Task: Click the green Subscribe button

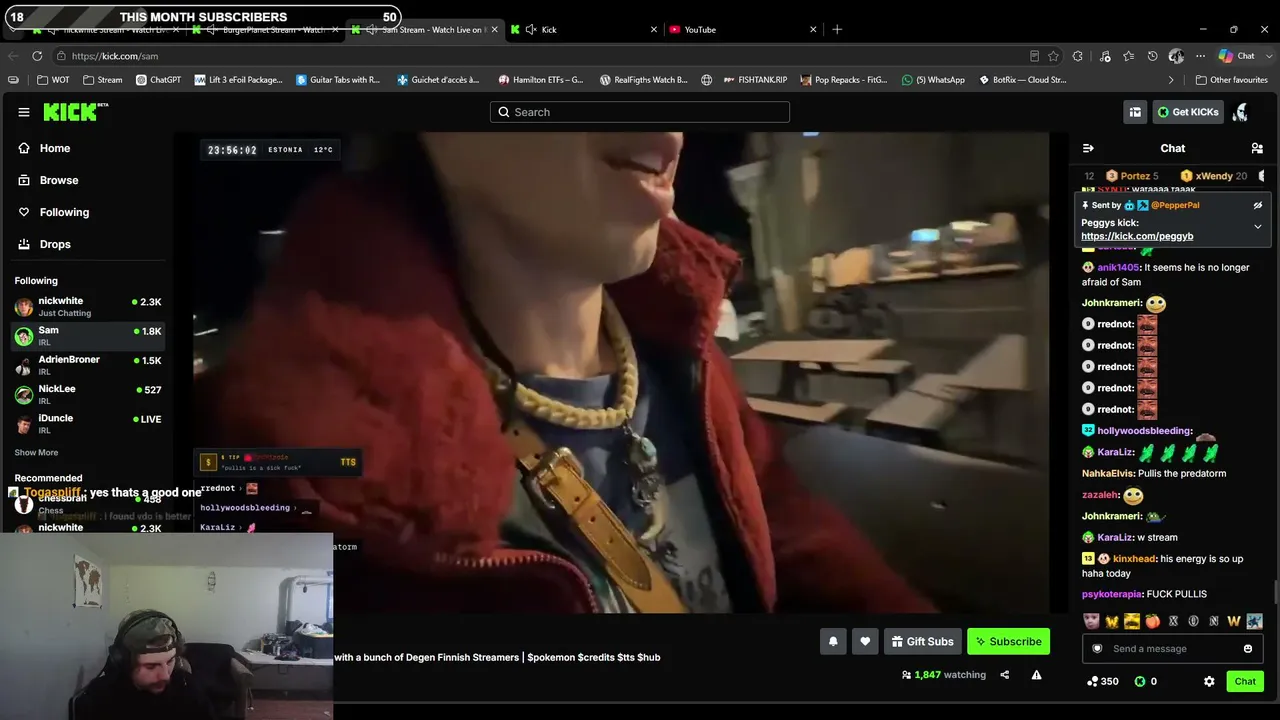Action: [x=1008, y=642]
